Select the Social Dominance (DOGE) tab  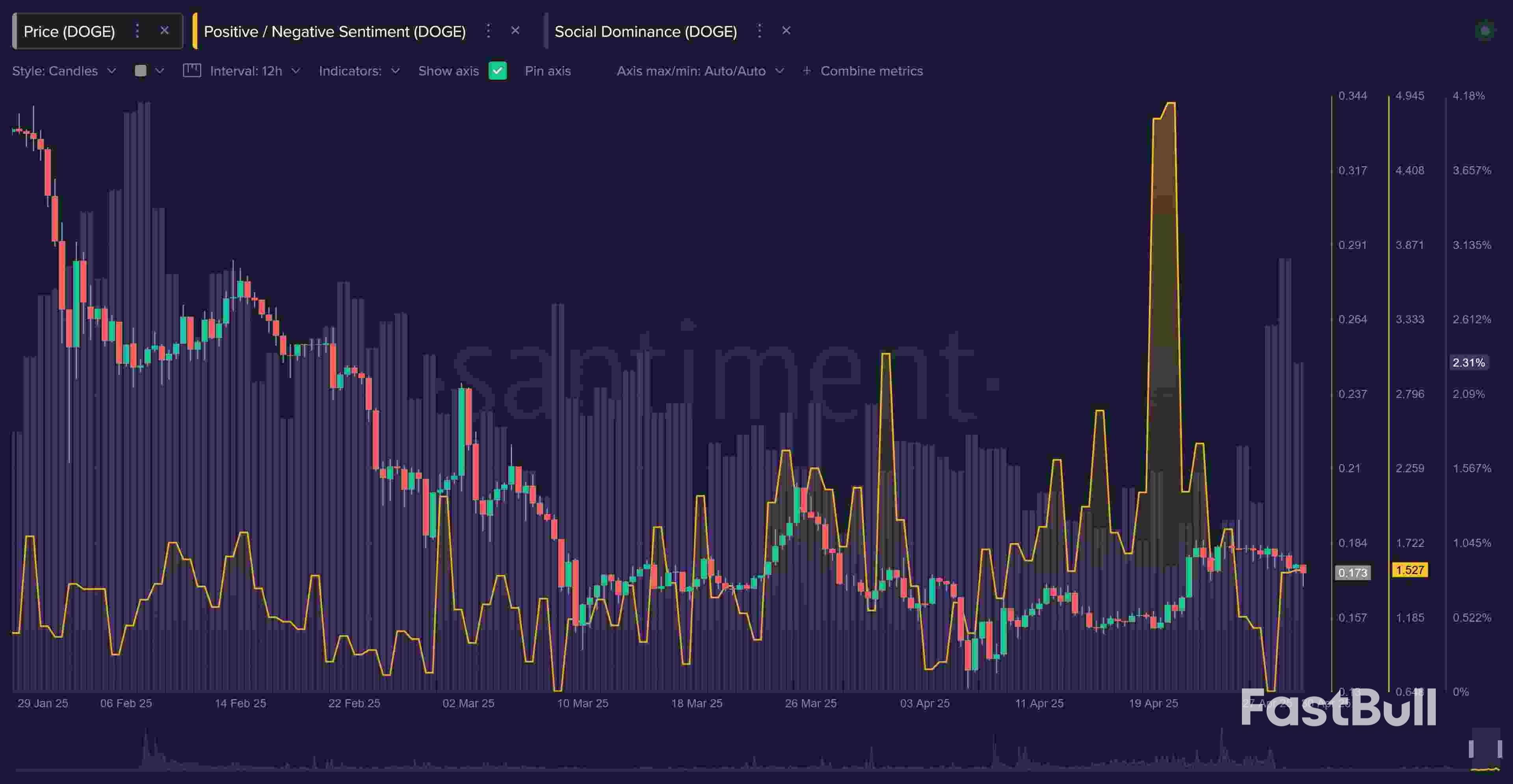point(645,32)
